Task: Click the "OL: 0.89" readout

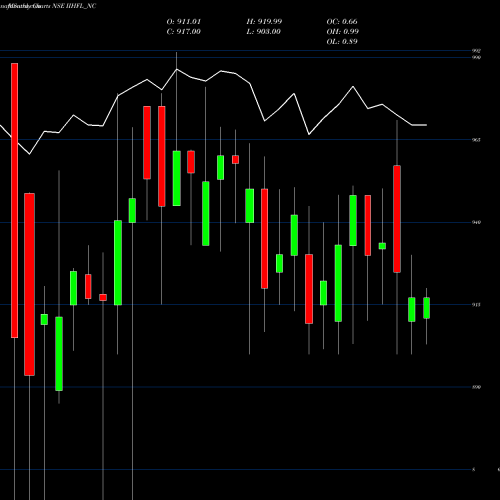Action: tap(342, 42)
